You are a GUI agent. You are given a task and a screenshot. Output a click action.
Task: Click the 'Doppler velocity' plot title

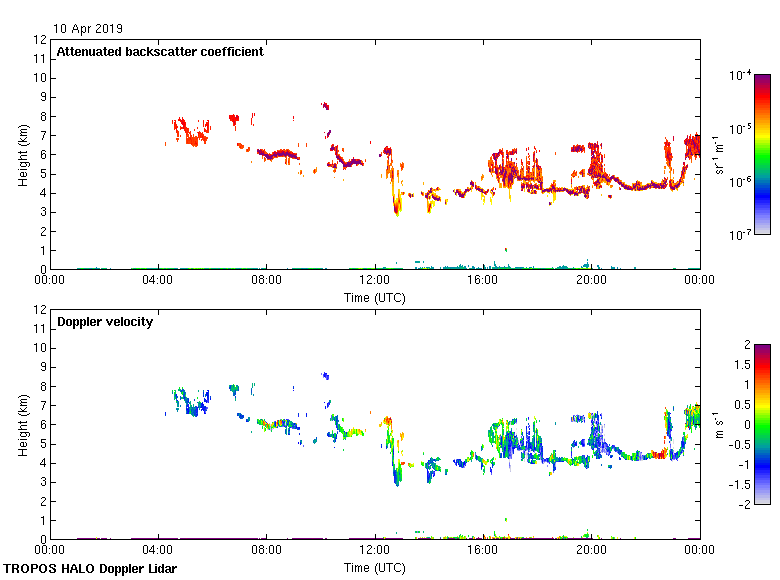click(x=105, y=322)
